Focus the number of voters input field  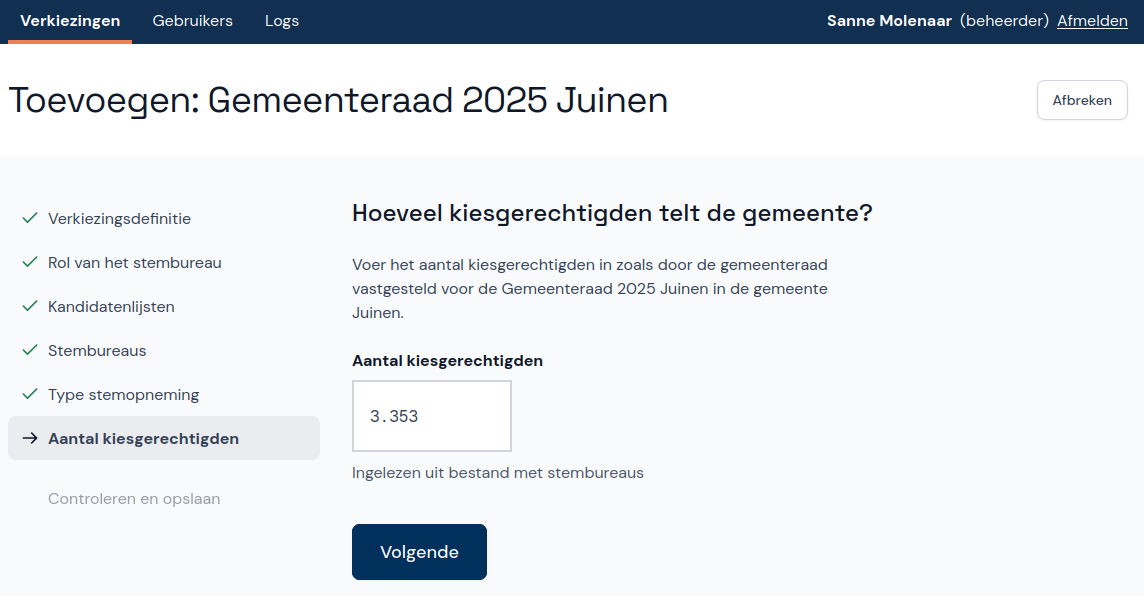(x=432, y=416)
